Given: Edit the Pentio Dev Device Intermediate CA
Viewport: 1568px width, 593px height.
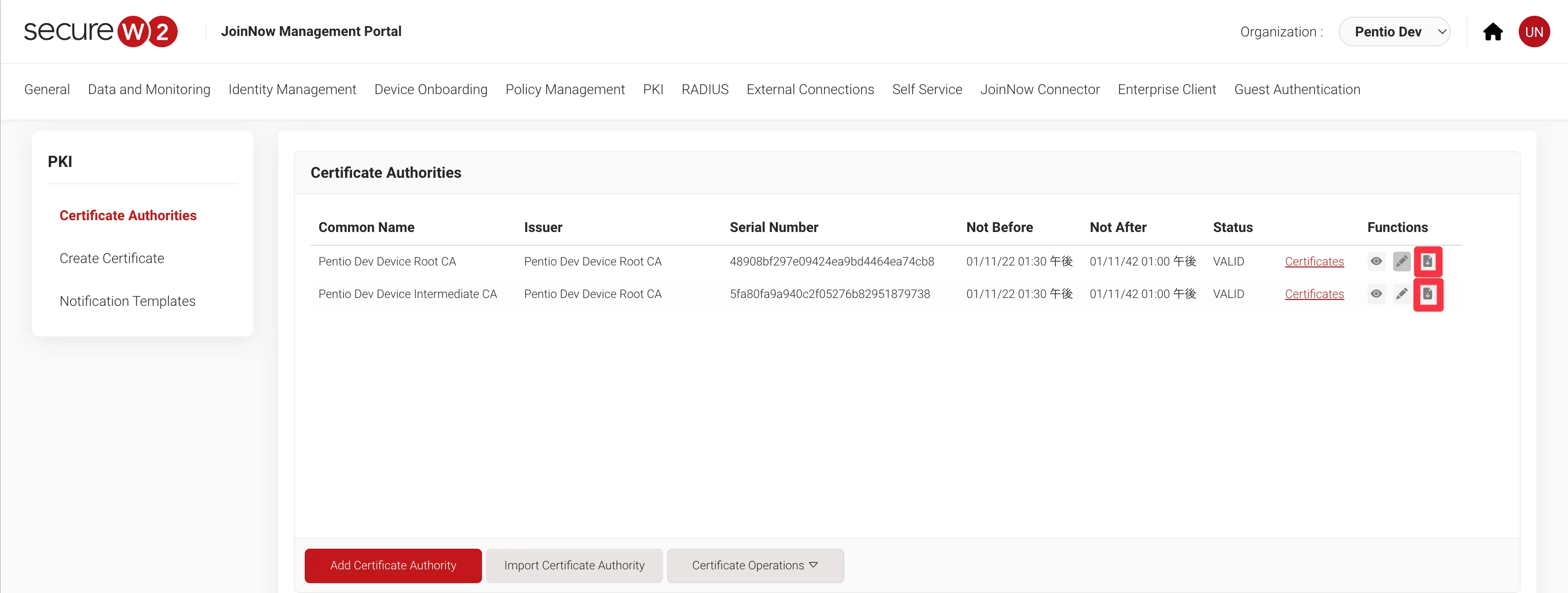Looking at the screenshot, I should (1402, 294).
